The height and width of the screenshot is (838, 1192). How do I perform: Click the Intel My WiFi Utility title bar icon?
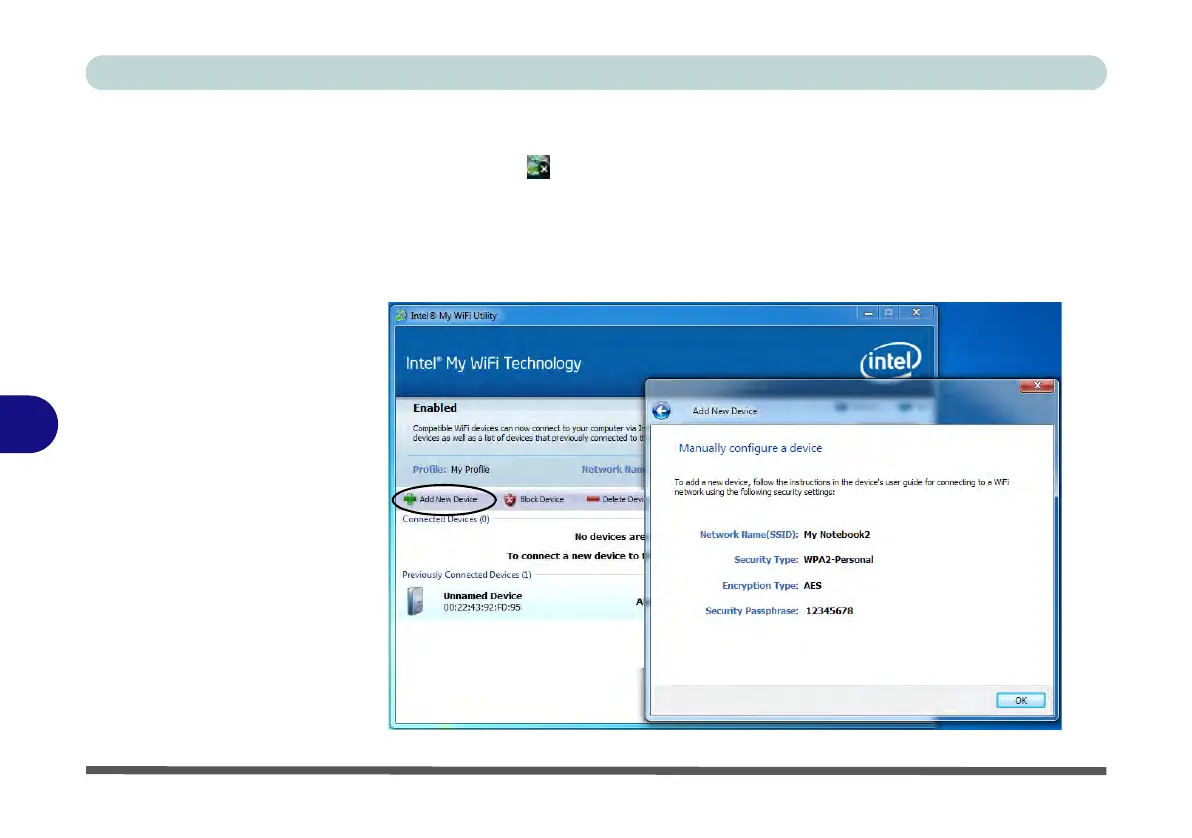coord(401,316)
